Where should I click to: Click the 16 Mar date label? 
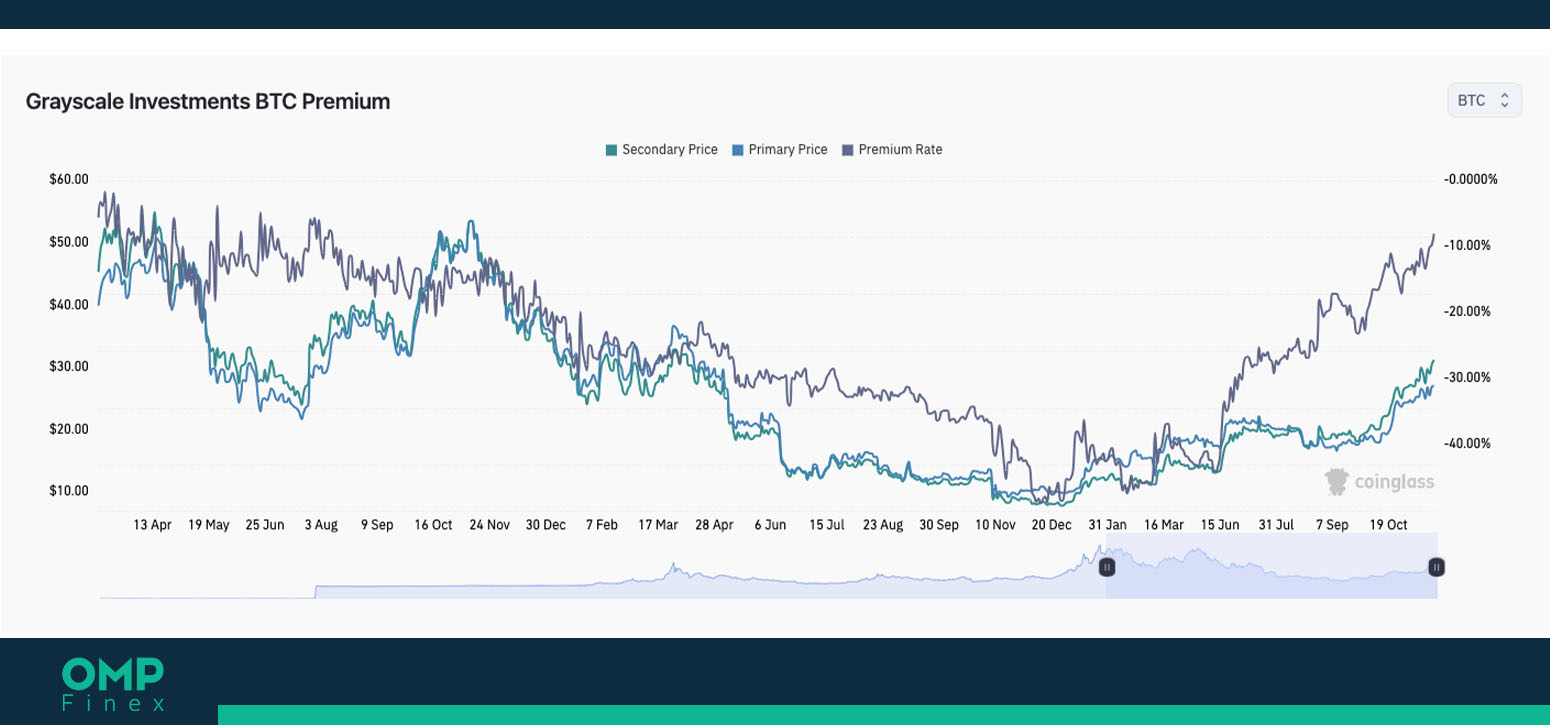(x=1164, y=524)
